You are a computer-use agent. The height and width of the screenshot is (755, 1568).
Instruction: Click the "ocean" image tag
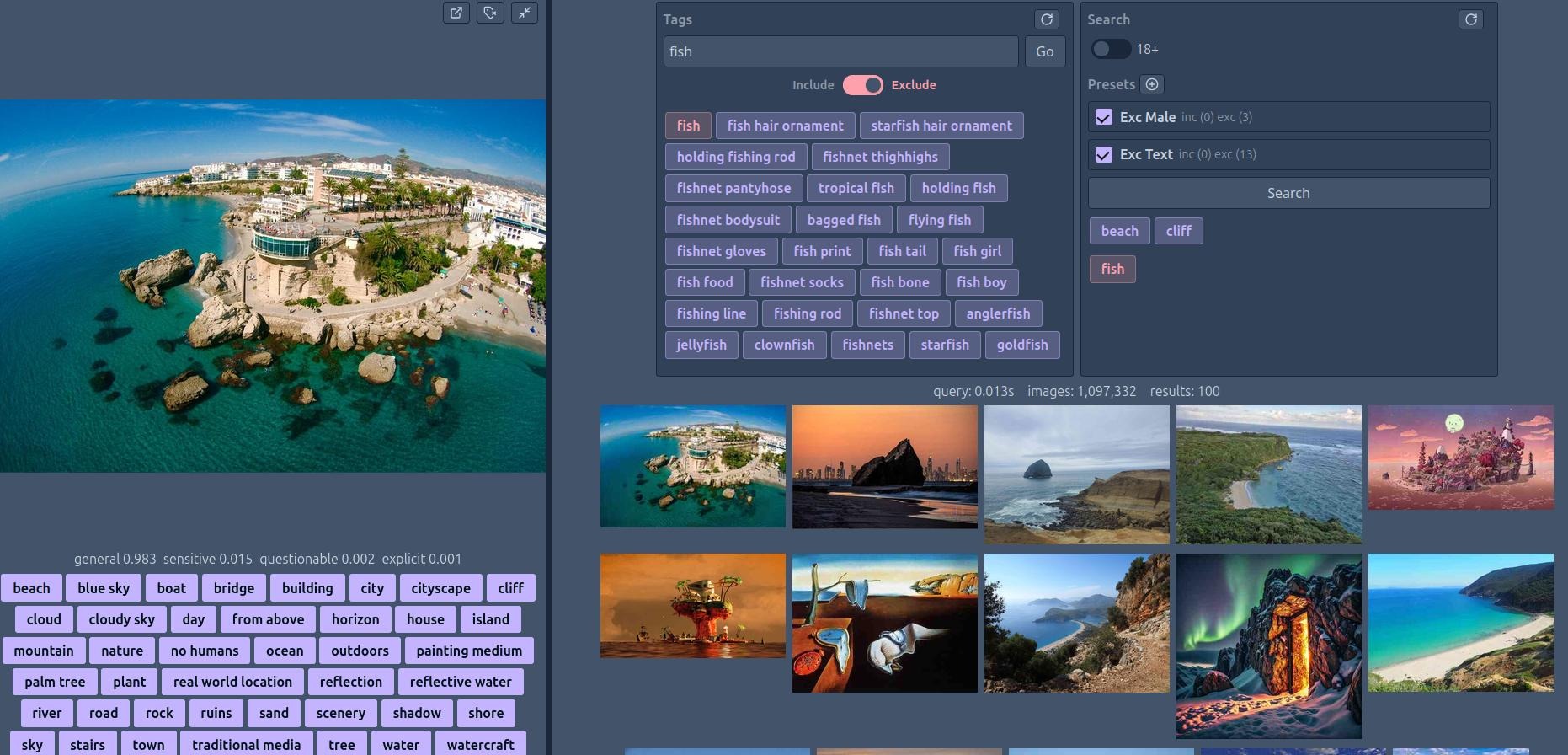point(285,651)
